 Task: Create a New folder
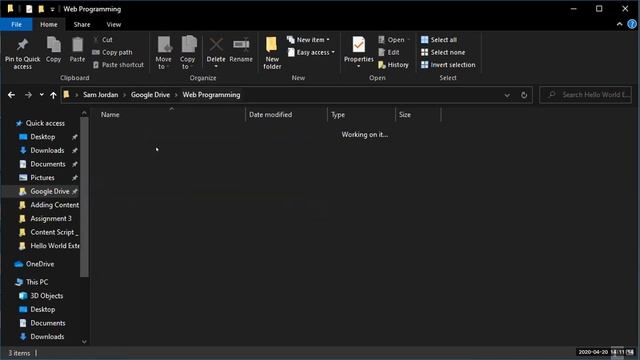[x=272, y=53]
